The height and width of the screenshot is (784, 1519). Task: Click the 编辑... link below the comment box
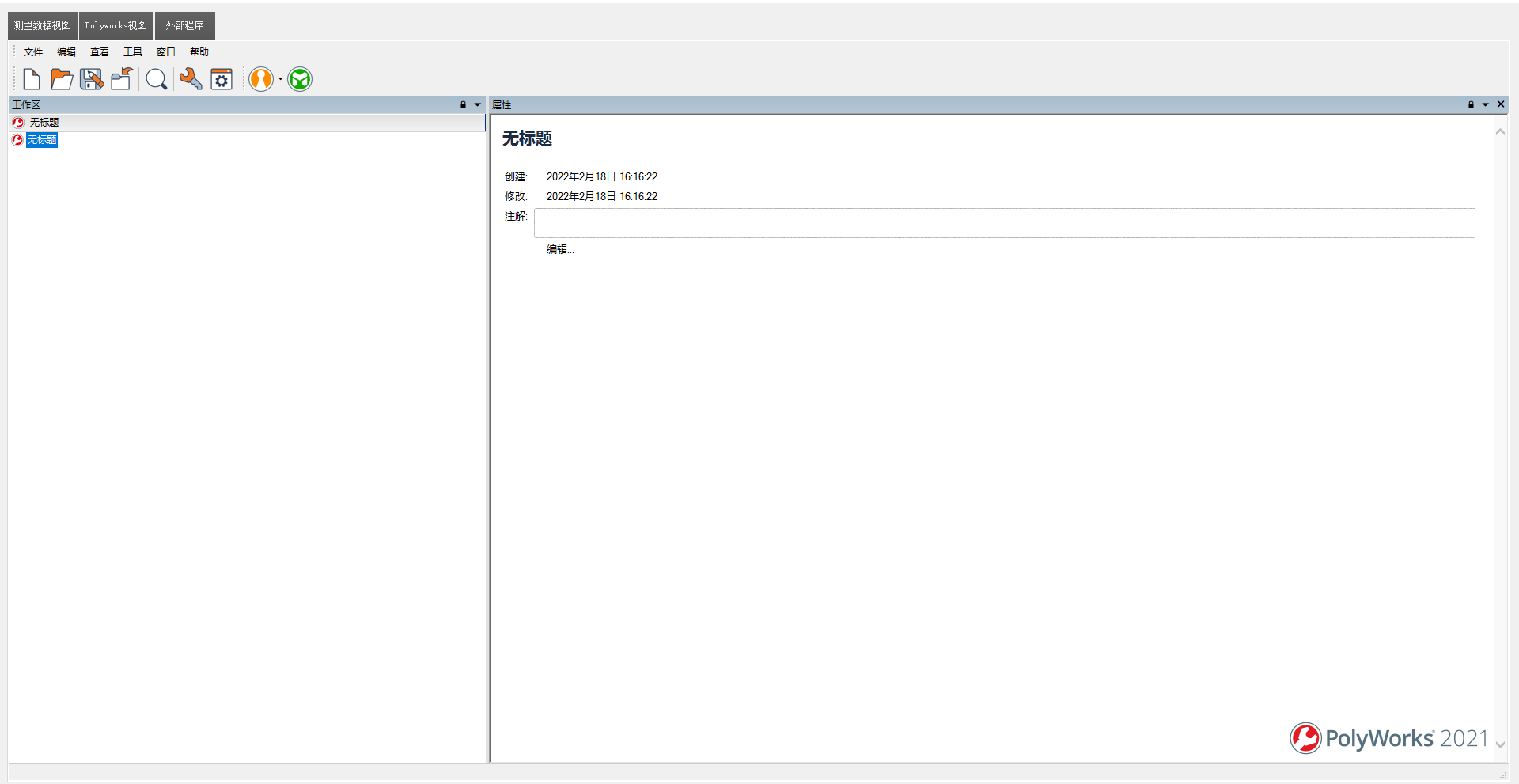(x=559, y=249)
